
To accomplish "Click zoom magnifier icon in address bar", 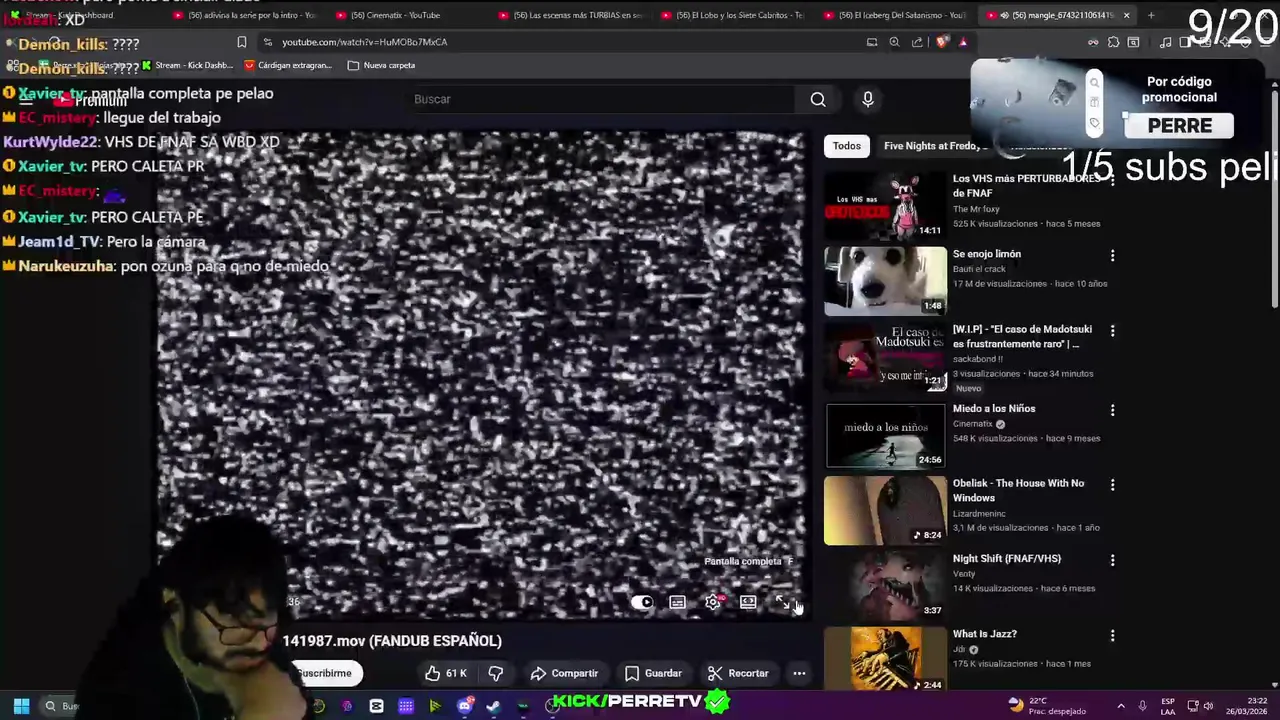I will coord(894,42).
